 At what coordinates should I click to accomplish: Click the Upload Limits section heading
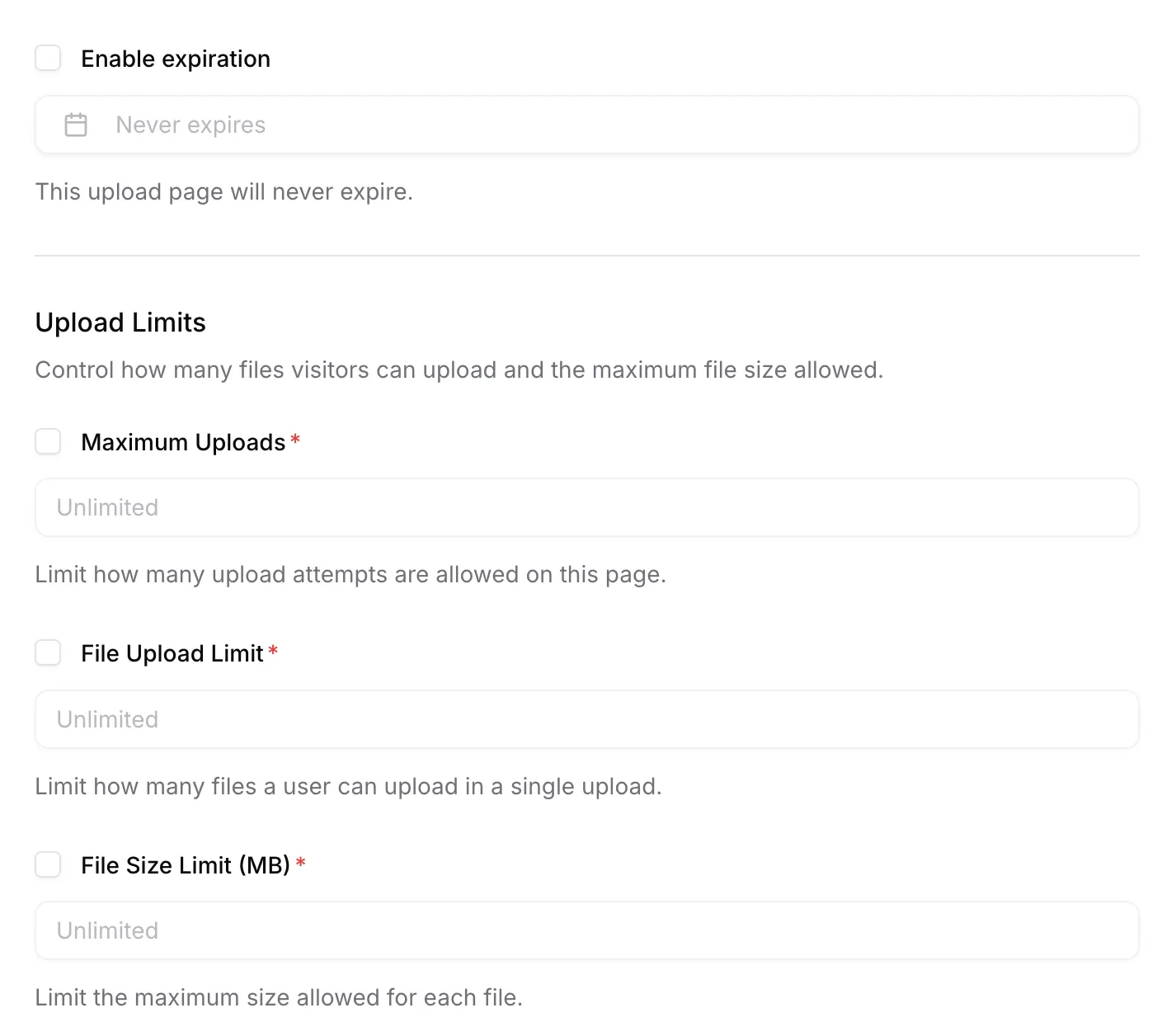click(x=120, y=322)
